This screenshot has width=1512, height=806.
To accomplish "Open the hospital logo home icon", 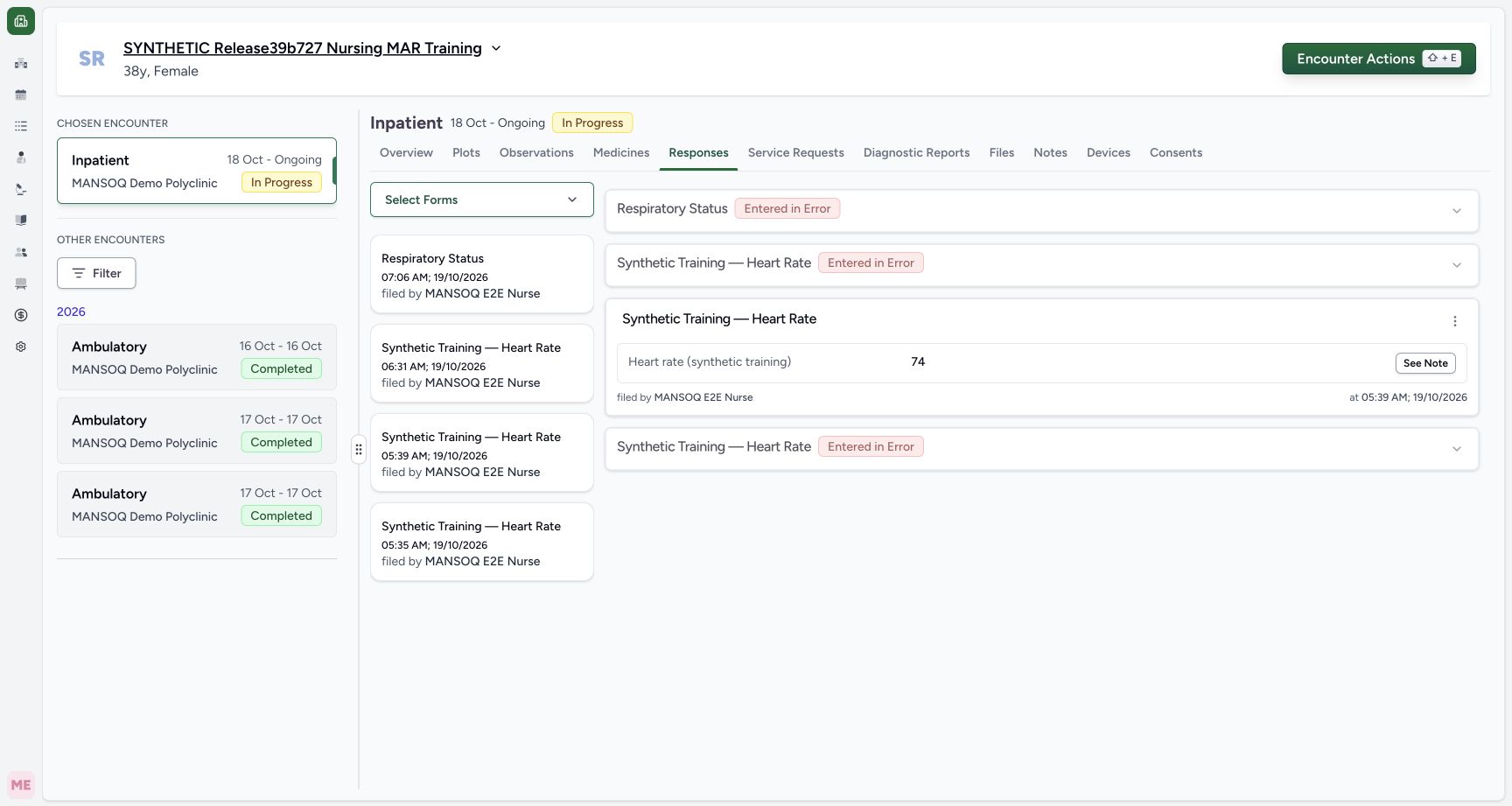I will point(21,21).
